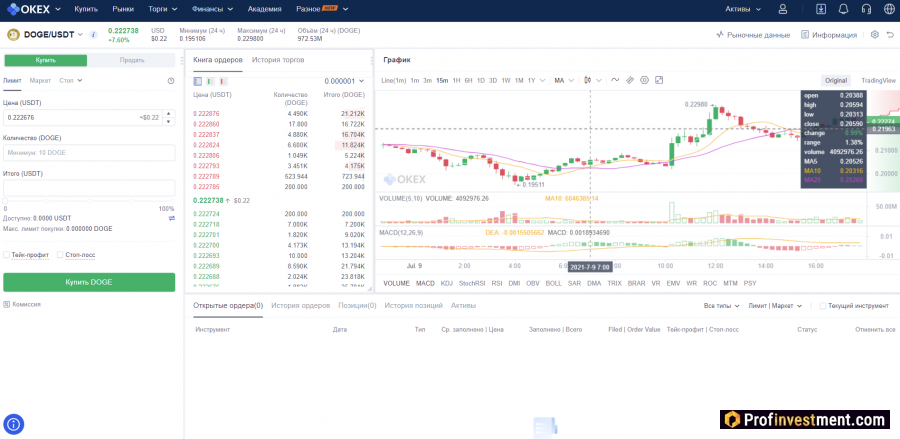Image resolution: width=900 pixels, height=439 pixels.
Task: Open the notifications bell
Action: (843, 9)
